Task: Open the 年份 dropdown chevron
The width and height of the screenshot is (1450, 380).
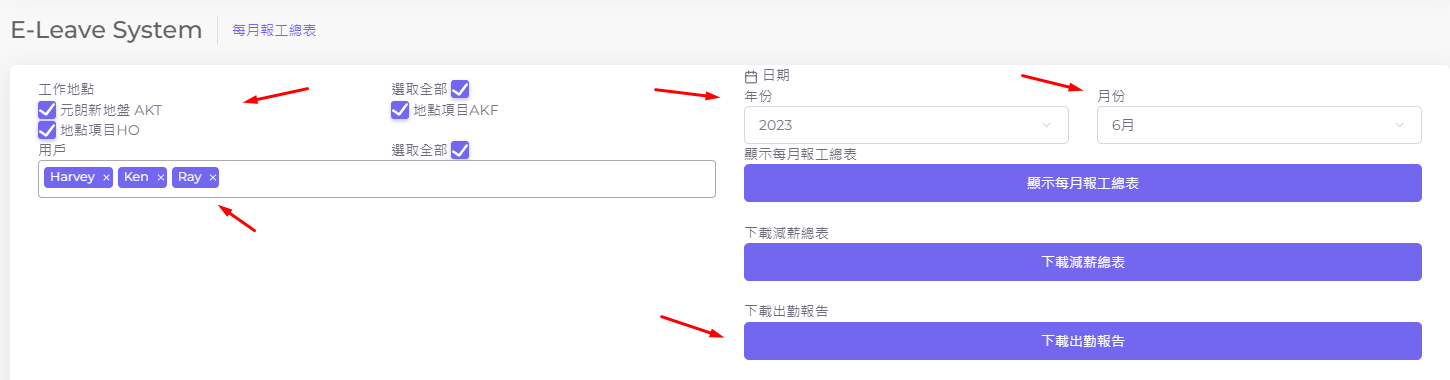Action: (1047, 125)
